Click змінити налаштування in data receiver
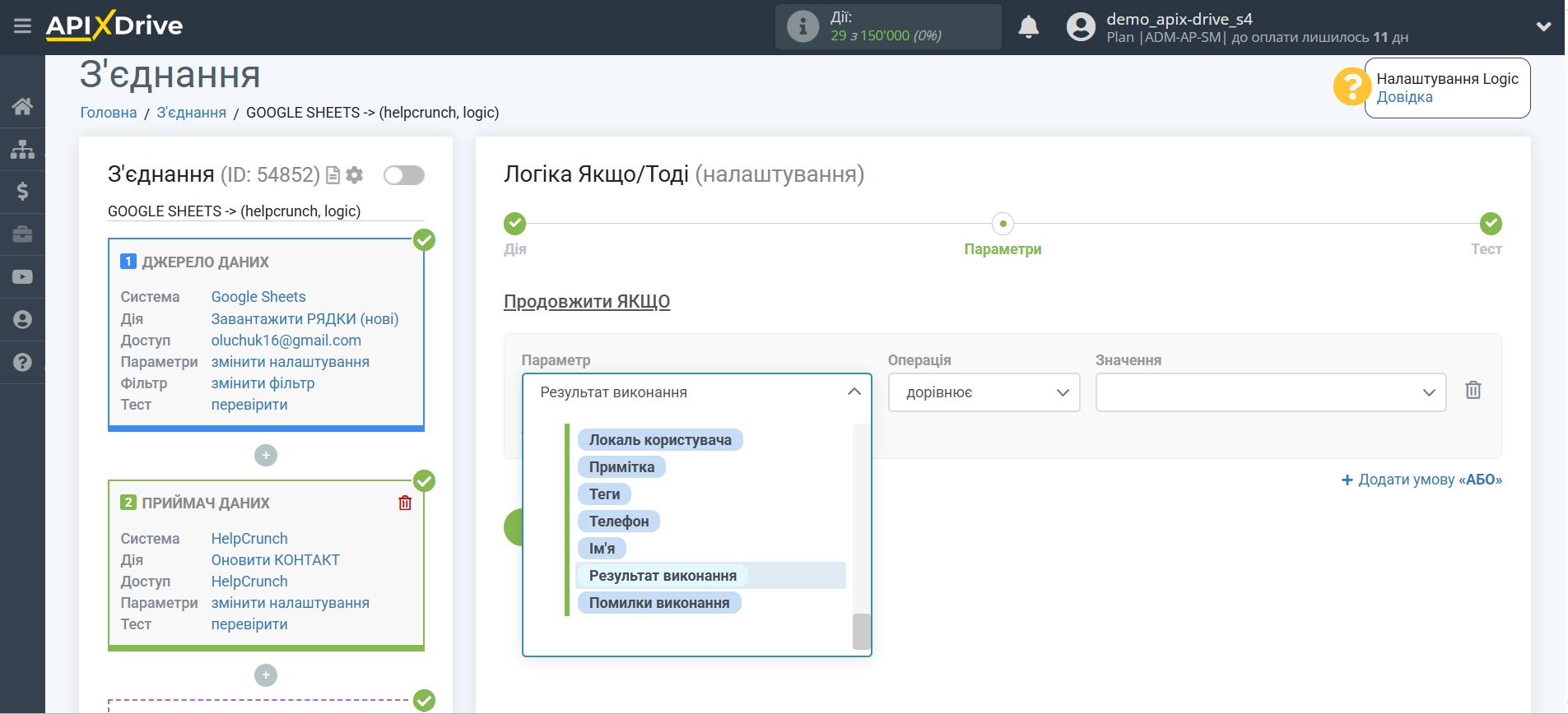Screen dimensions: 1568x714 point(290,603)
